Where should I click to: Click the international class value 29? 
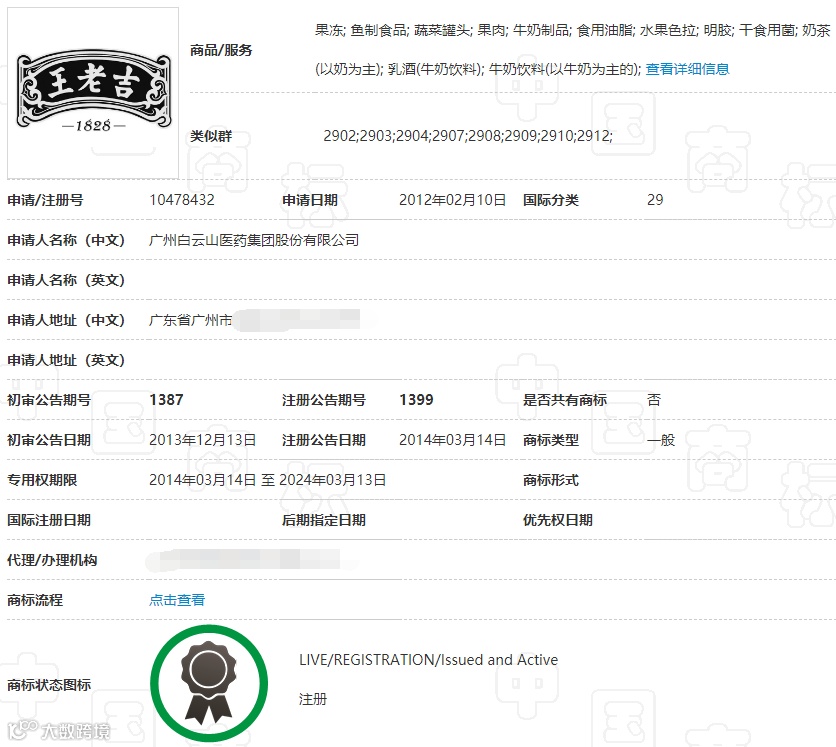(x=655, y=200)
